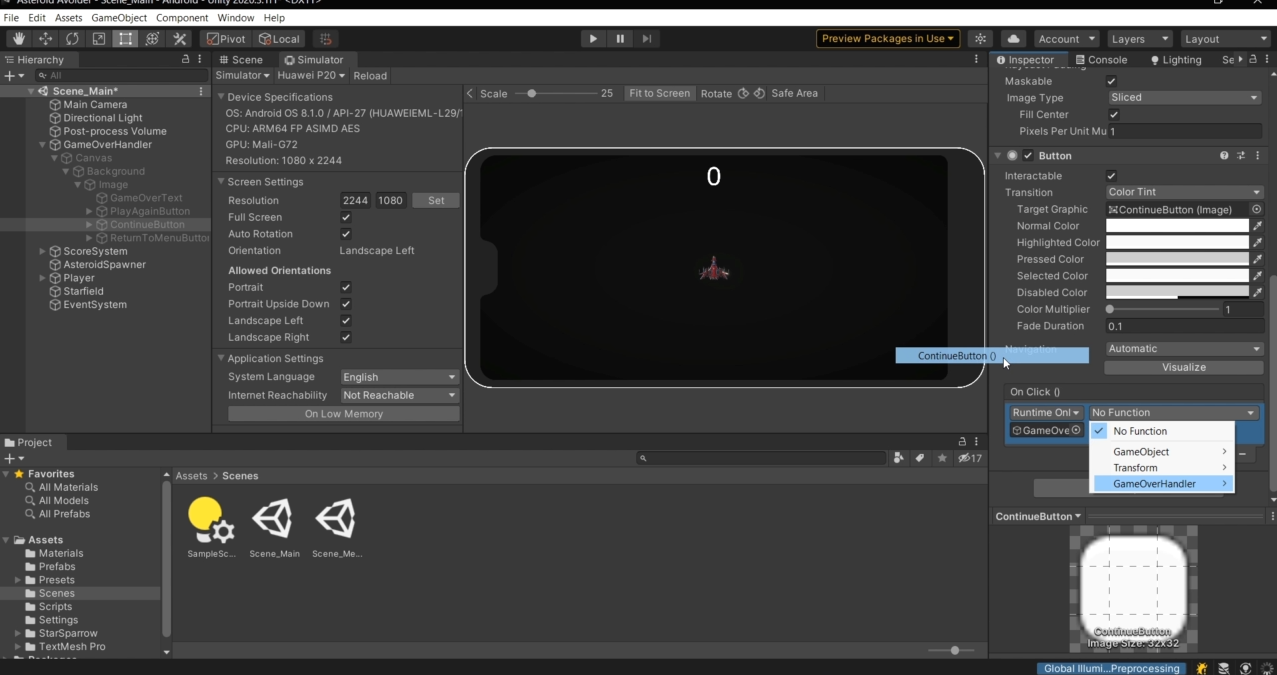Screen dimensions: 1277x675
Task: Open Pressed Color eyedropper
Action: pos(1257,259)
